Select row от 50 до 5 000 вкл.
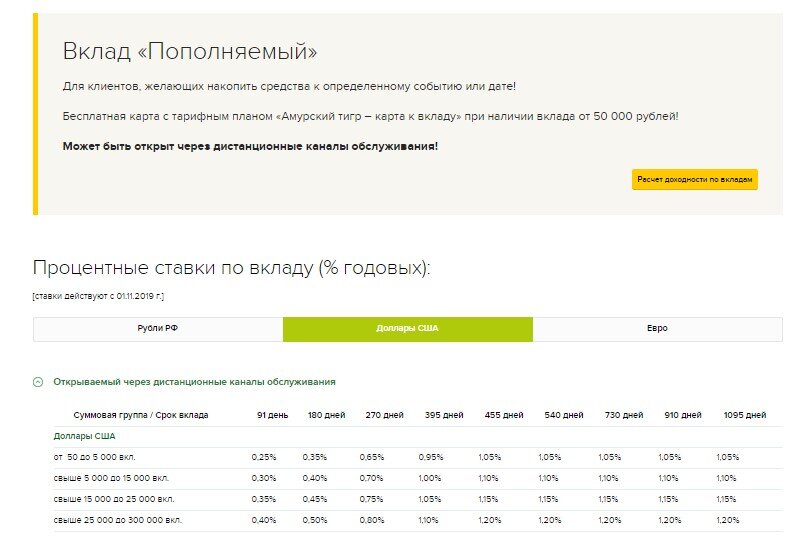 tap(418, 458)
